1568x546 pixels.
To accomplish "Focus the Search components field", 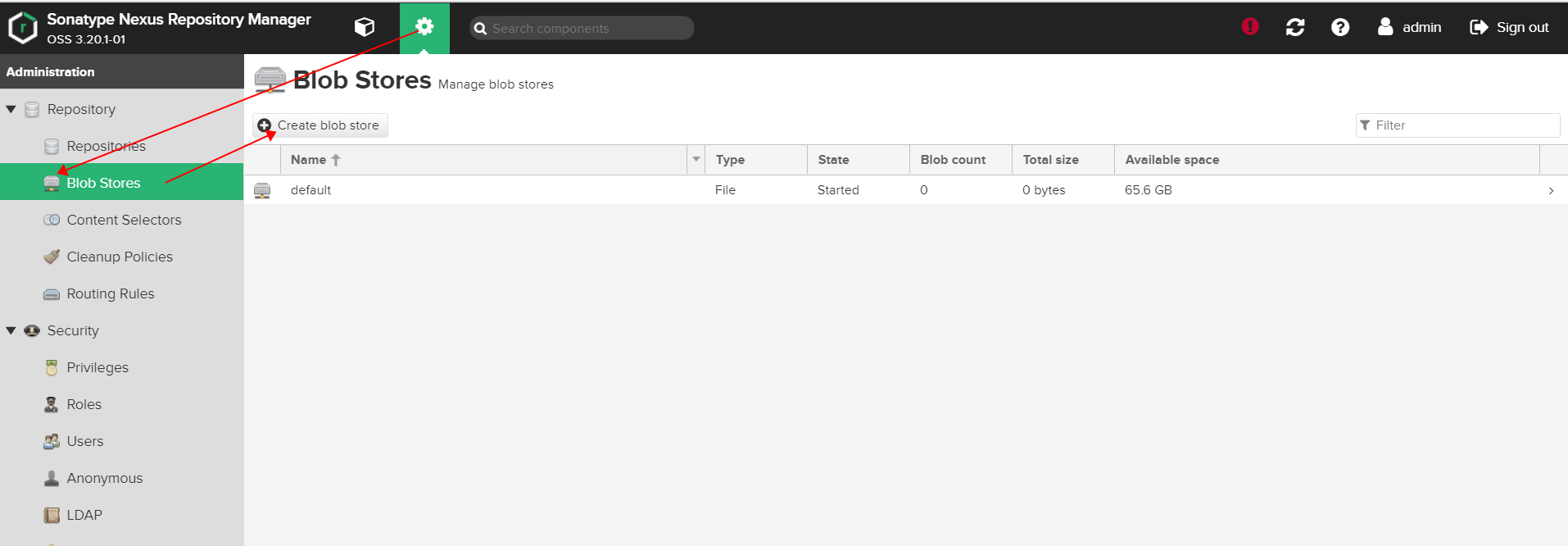I will pyautogui.click(x=582, y=28).
